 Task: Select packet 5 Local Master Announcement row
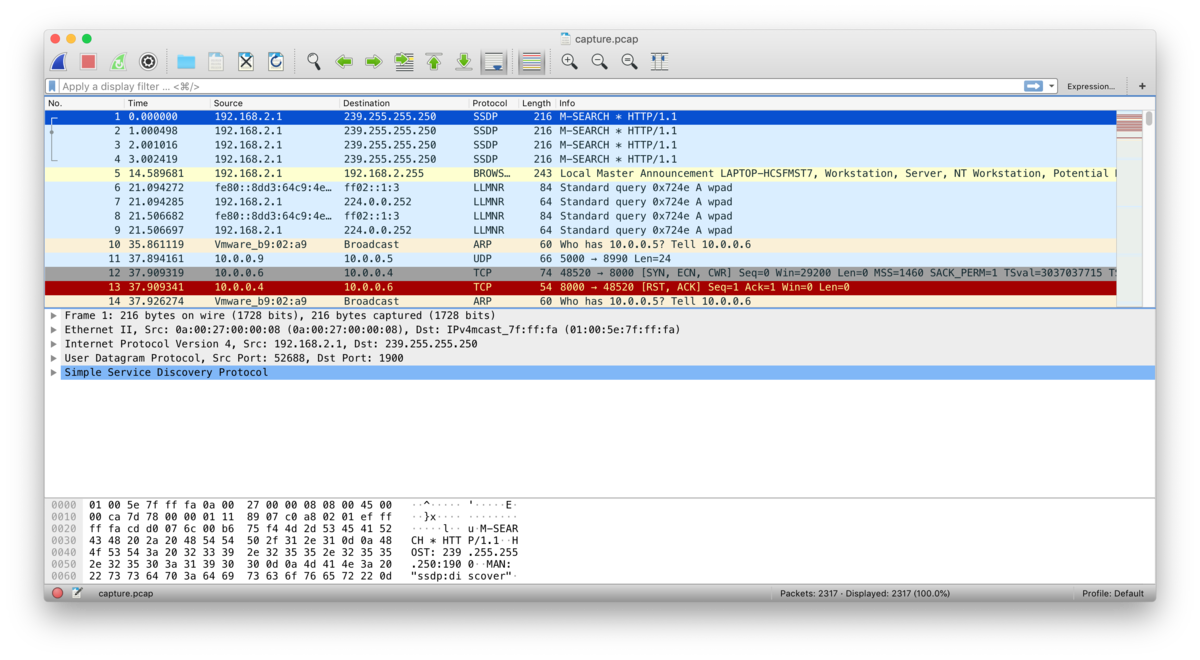click(x=580, y=173)
